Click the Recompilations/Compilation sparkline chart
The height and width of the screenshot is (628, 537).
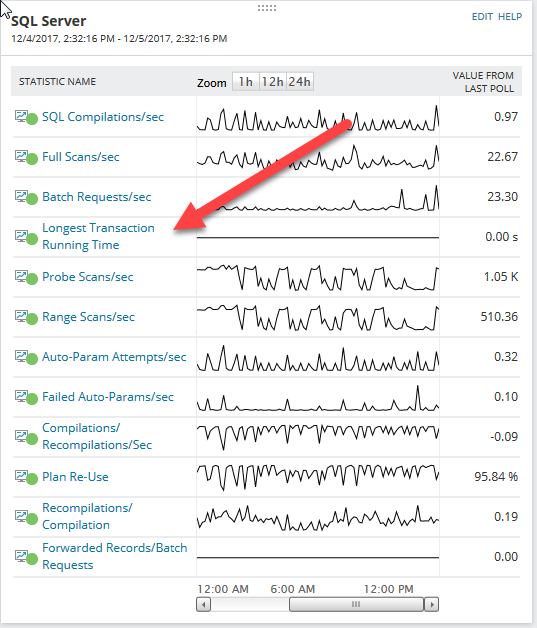point(318,517)
